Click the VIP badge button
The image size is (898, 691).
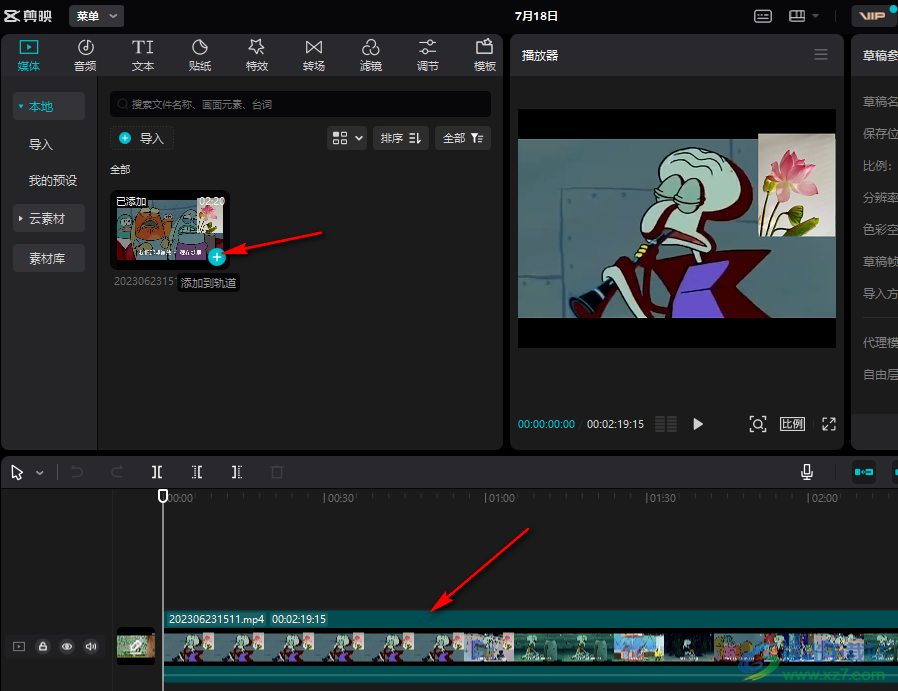tap(873, 16)
